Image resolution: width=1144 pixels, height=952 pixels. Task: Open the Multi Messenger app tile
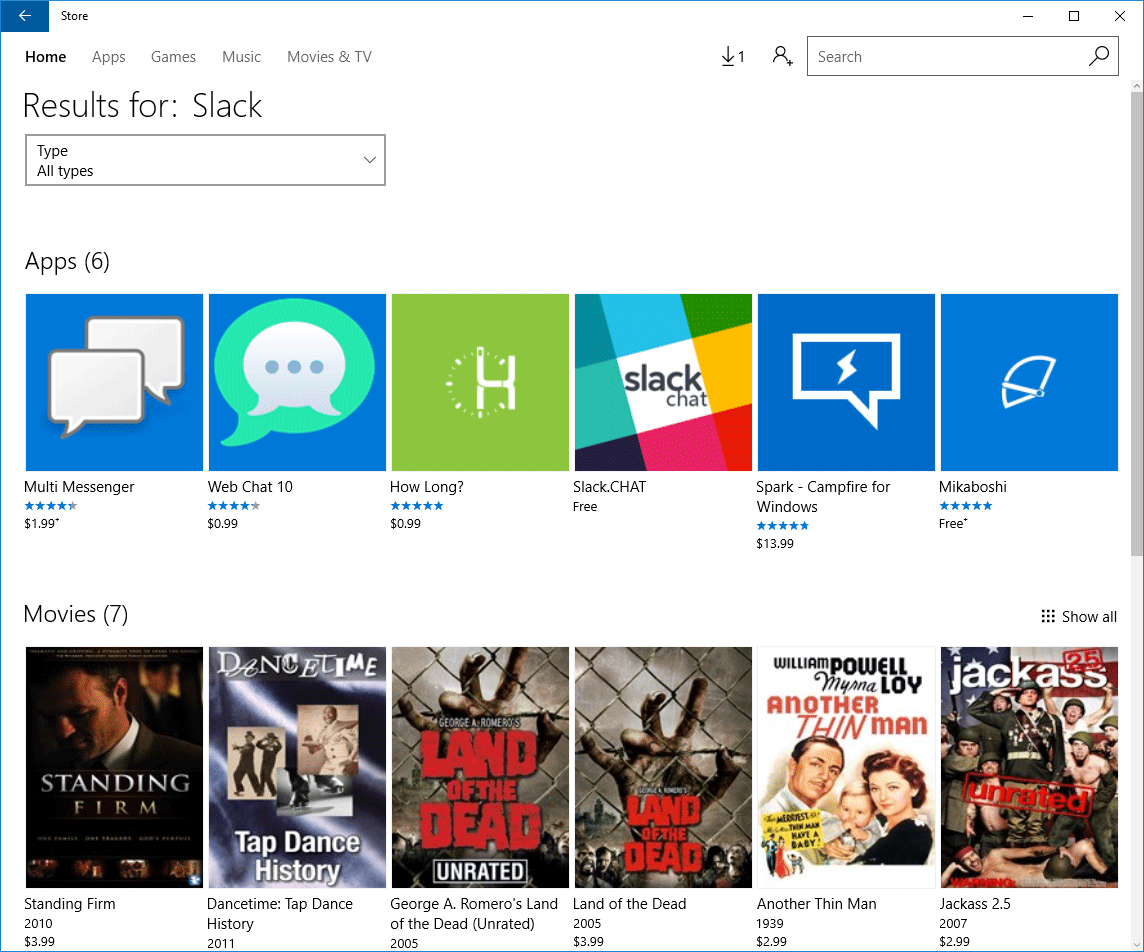115,382
